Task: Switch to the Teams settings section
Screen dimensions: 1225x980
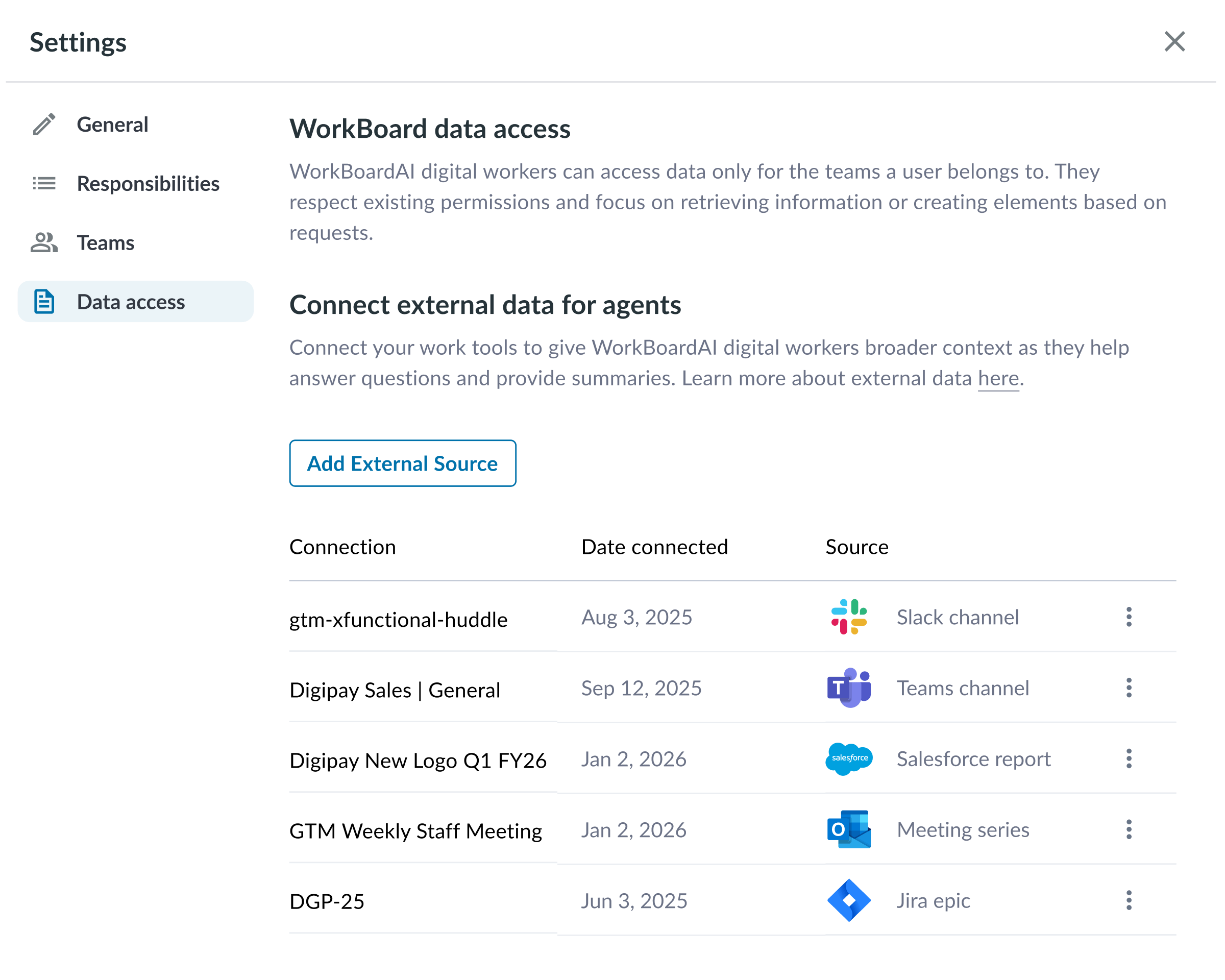Action: click(106, 242)
